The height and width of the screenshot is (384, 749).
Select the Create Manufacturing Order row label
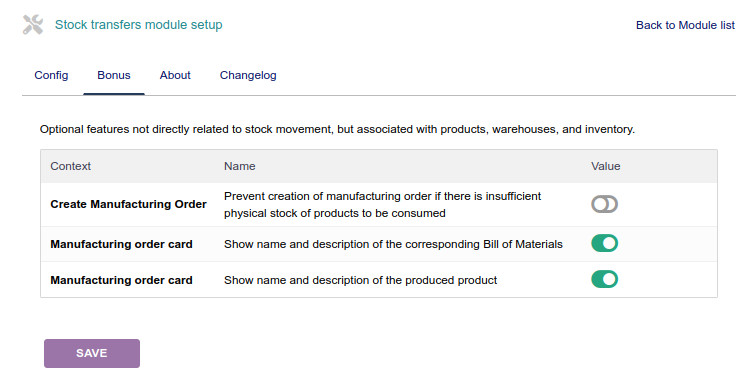pos(128,204)
